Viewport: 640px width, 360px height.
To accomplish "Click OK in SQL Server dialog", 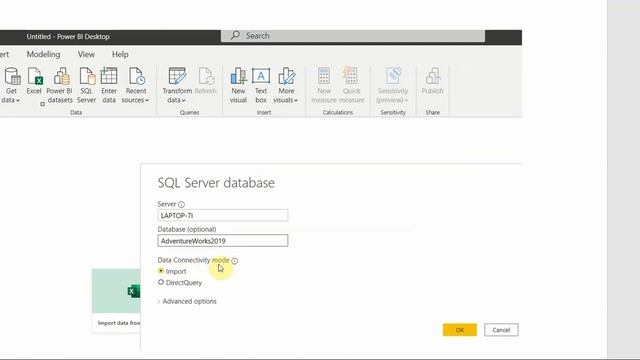I will [x=460, y=330].
